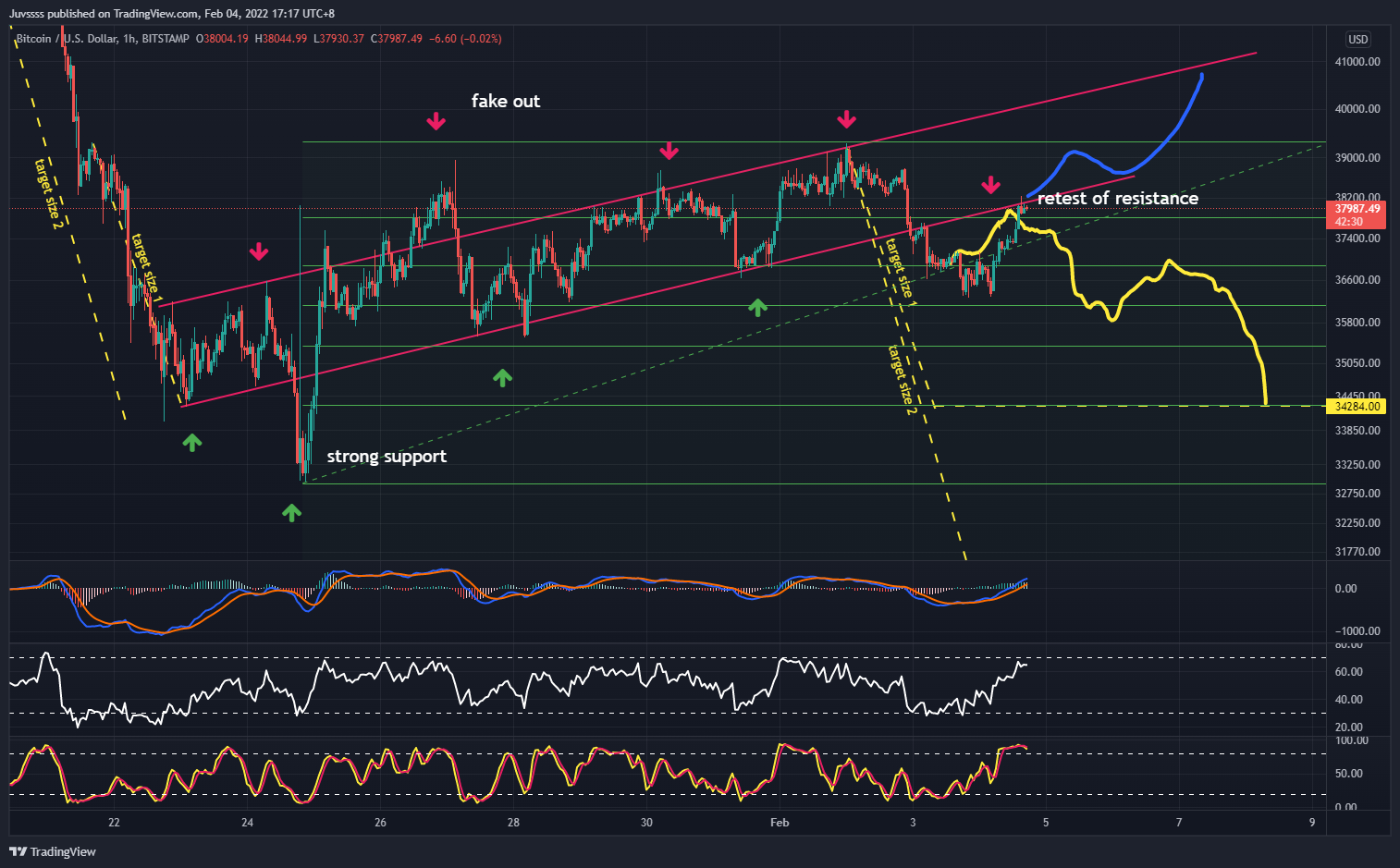
Task: Click the 36600.00 price axis label
Action: tap(1357, 280)
